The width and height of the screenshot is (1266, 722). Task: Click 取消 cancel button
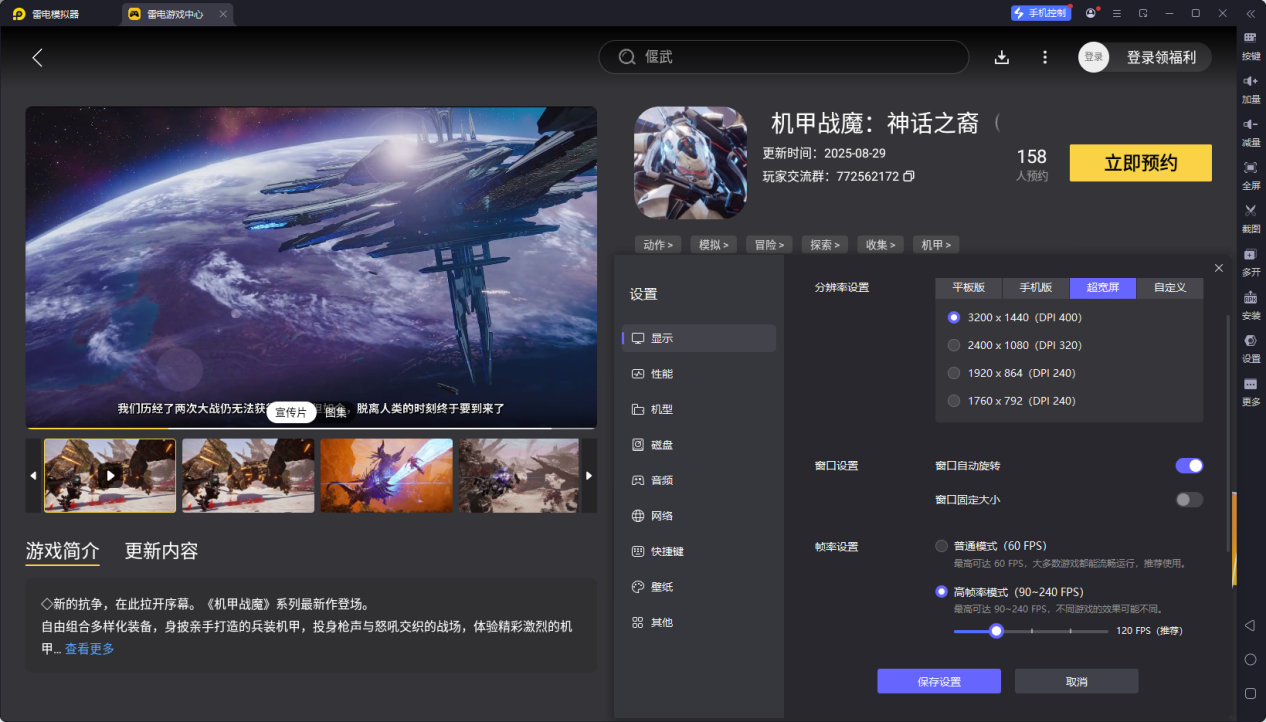(1076, 681)
